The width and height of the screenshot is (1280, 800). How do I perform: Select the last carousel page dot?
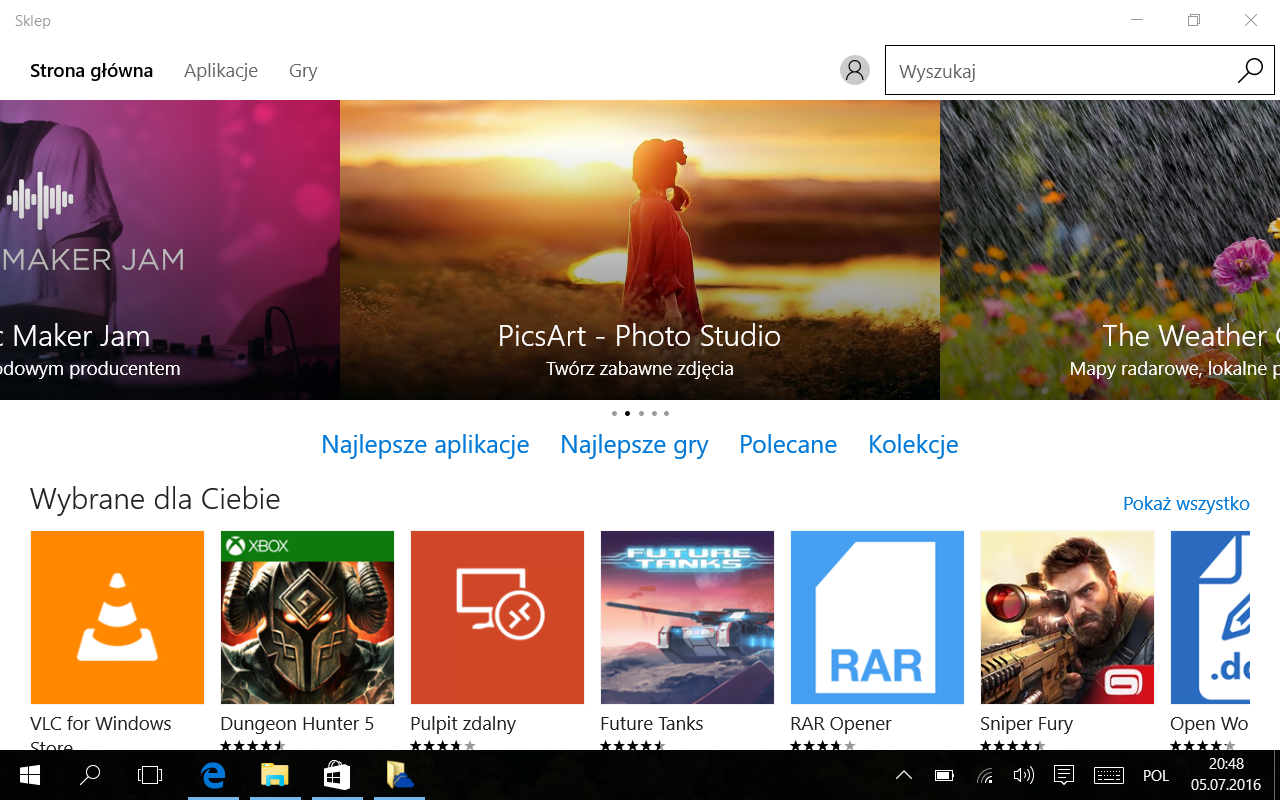pyautogui.click(x=666, y=413)
